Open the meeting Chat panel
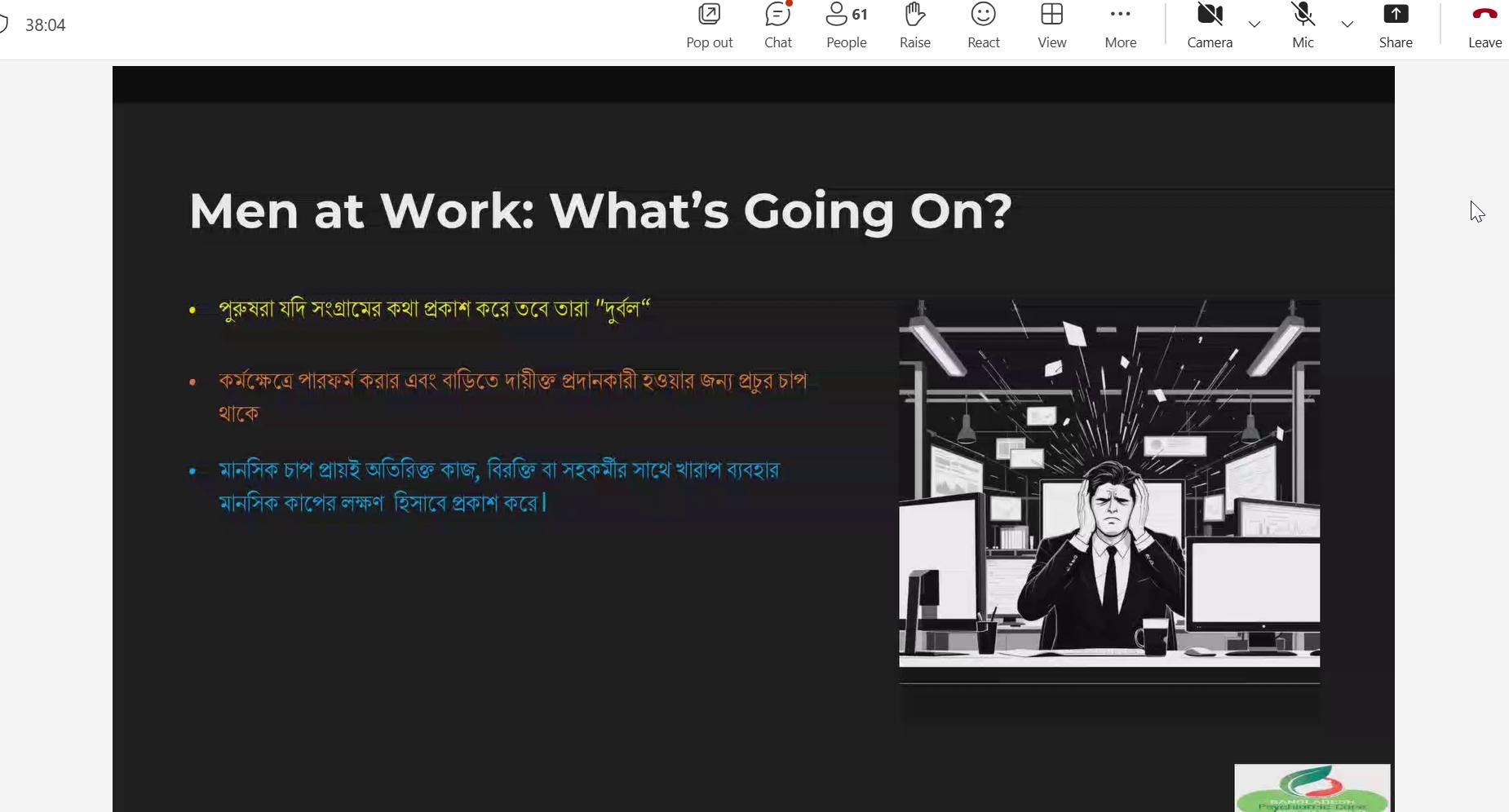 tap(777, 26)
